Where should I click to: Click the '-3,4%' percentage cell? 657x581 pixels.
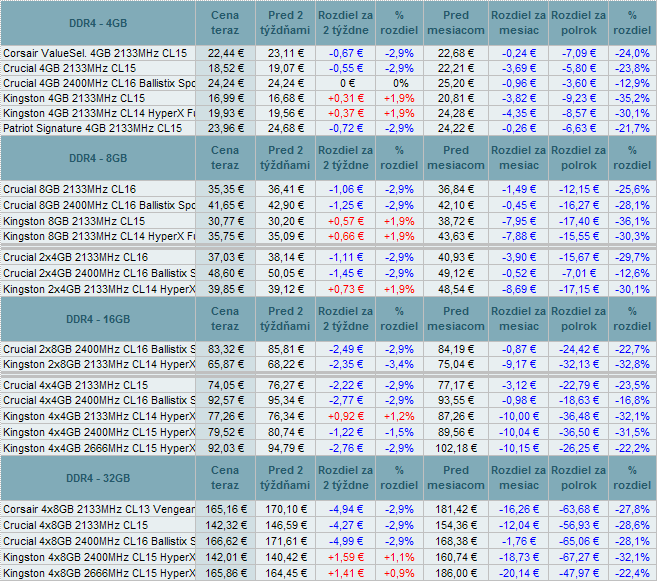coord(400,364)
